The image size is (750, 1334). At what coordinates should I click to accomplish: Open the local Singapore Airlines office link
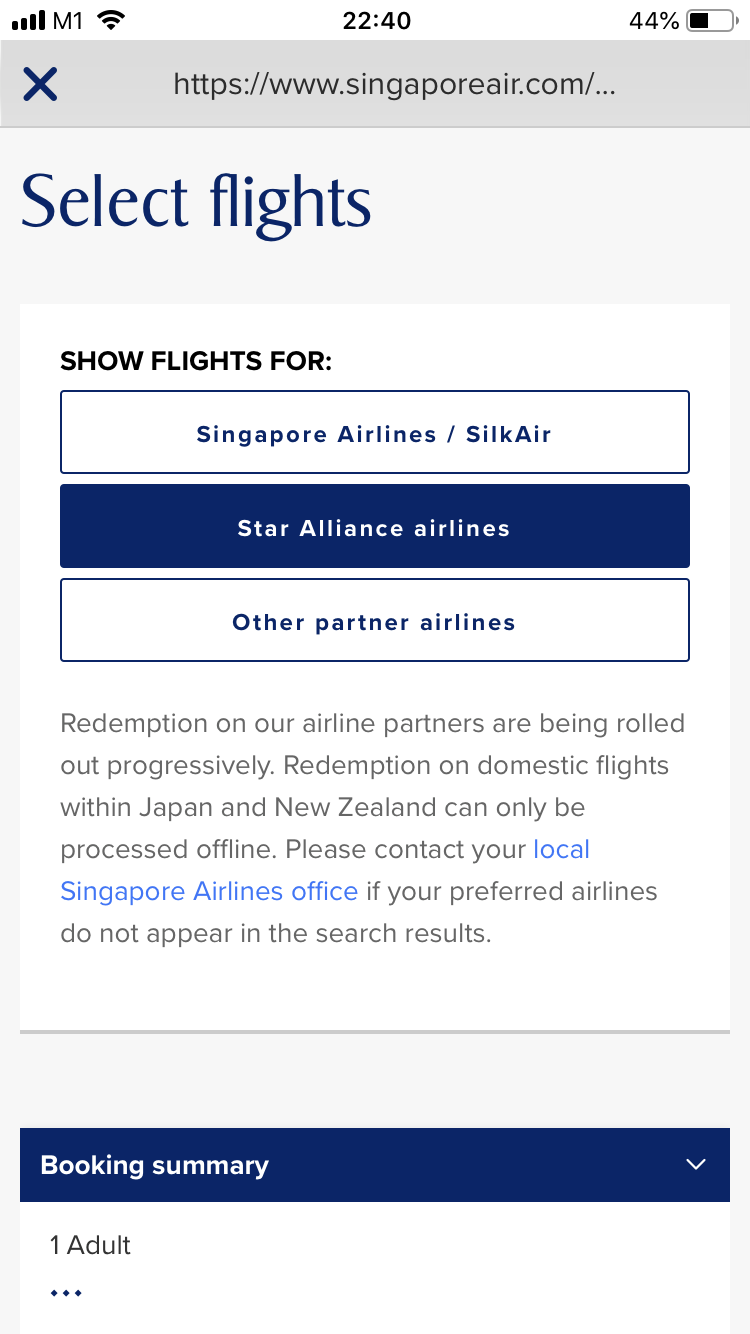point(561,849)
